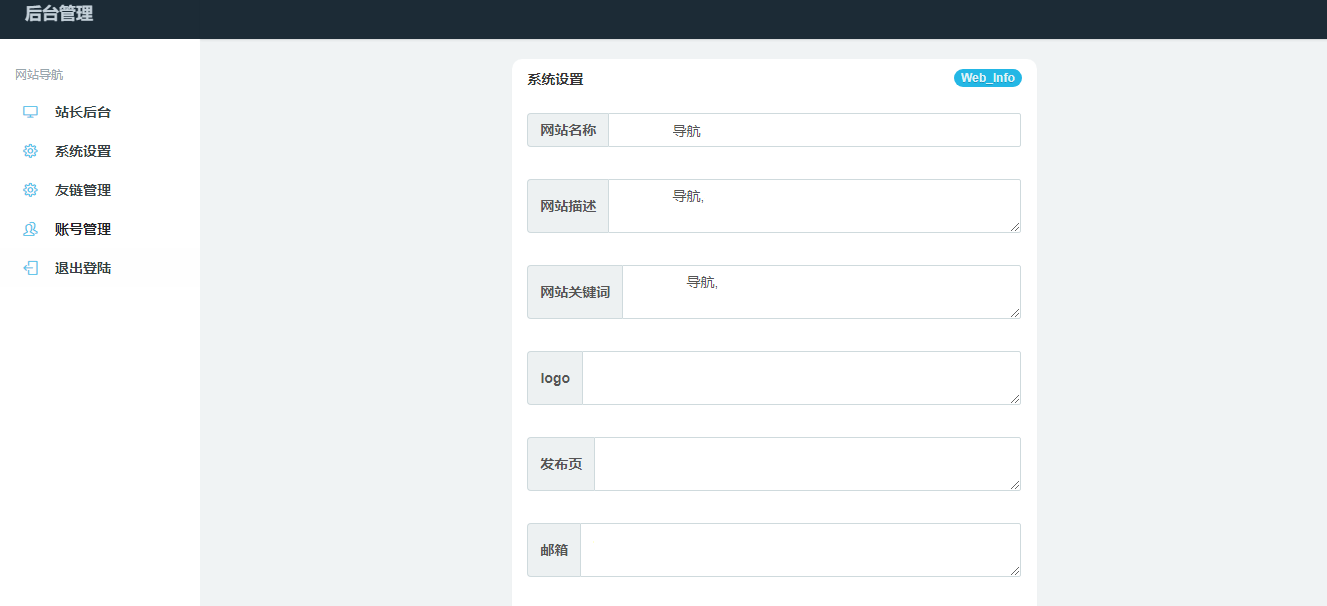Viewport: 1327px width, 606px height.
Task: Select 系统设置 in the sidebar
Action: [x=83, y=151]
